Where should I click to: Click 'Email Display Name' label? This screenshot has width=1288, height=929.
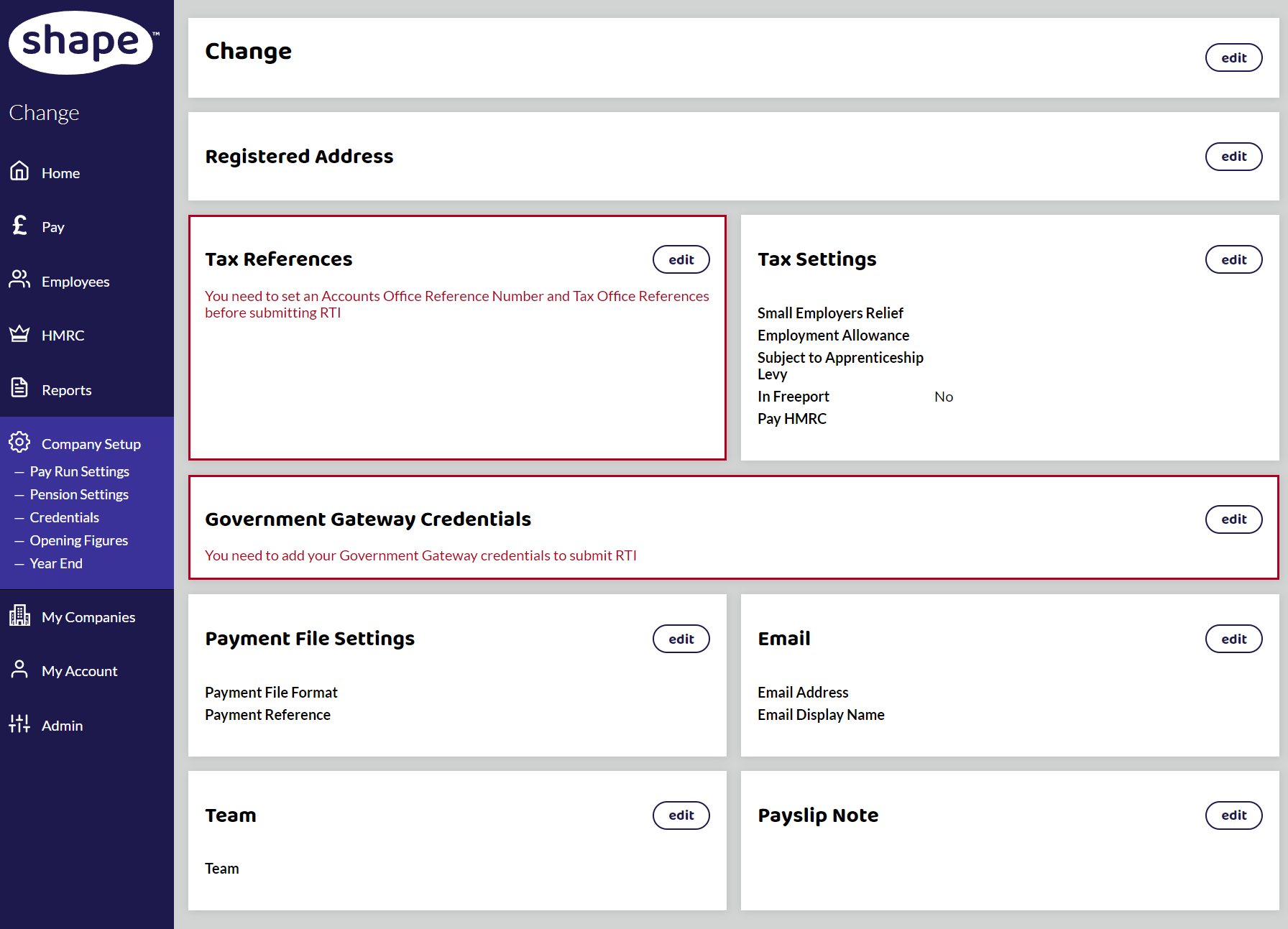tap(821, 715)
